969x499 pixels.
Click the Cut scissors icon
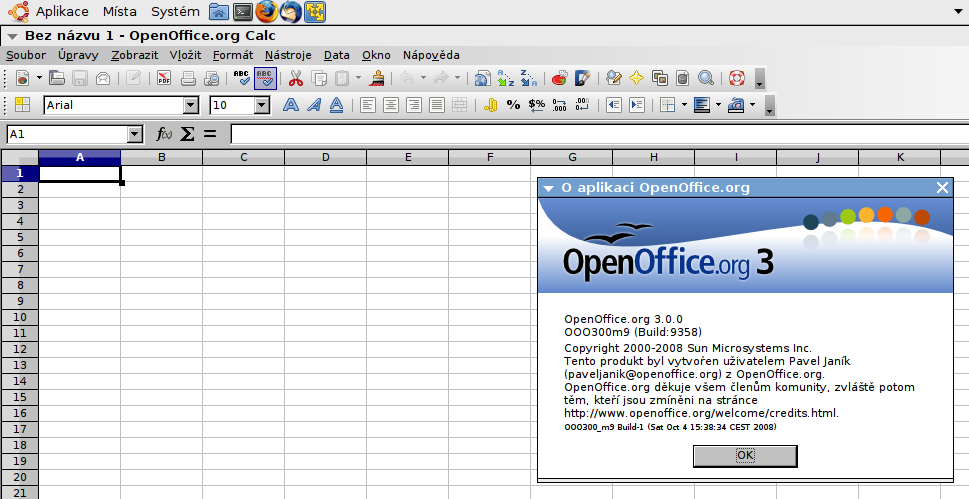click(x=296, y=79)
